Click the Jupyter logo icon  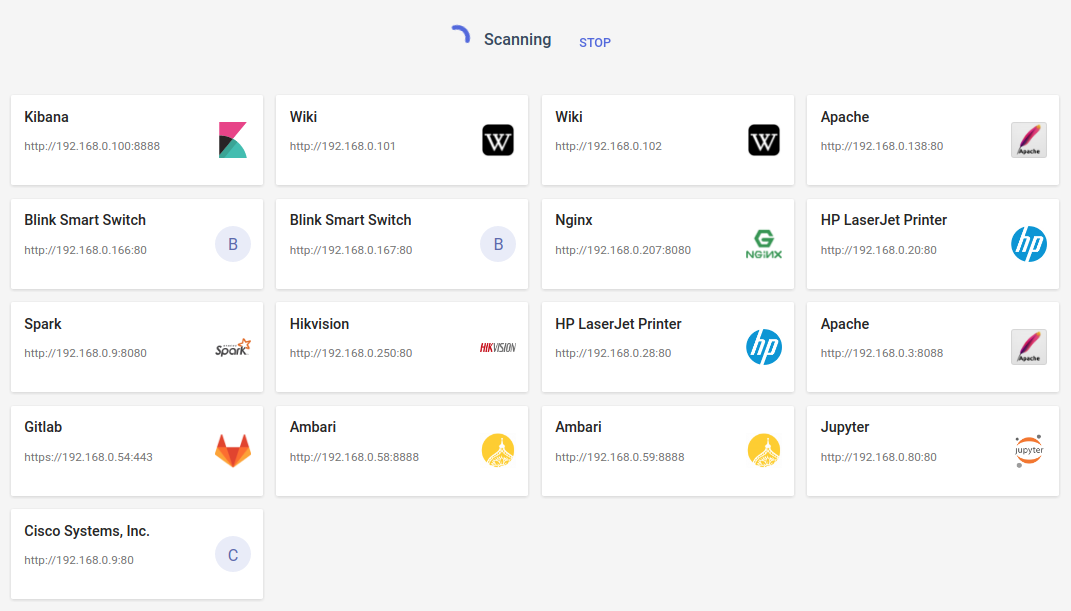1029,451
